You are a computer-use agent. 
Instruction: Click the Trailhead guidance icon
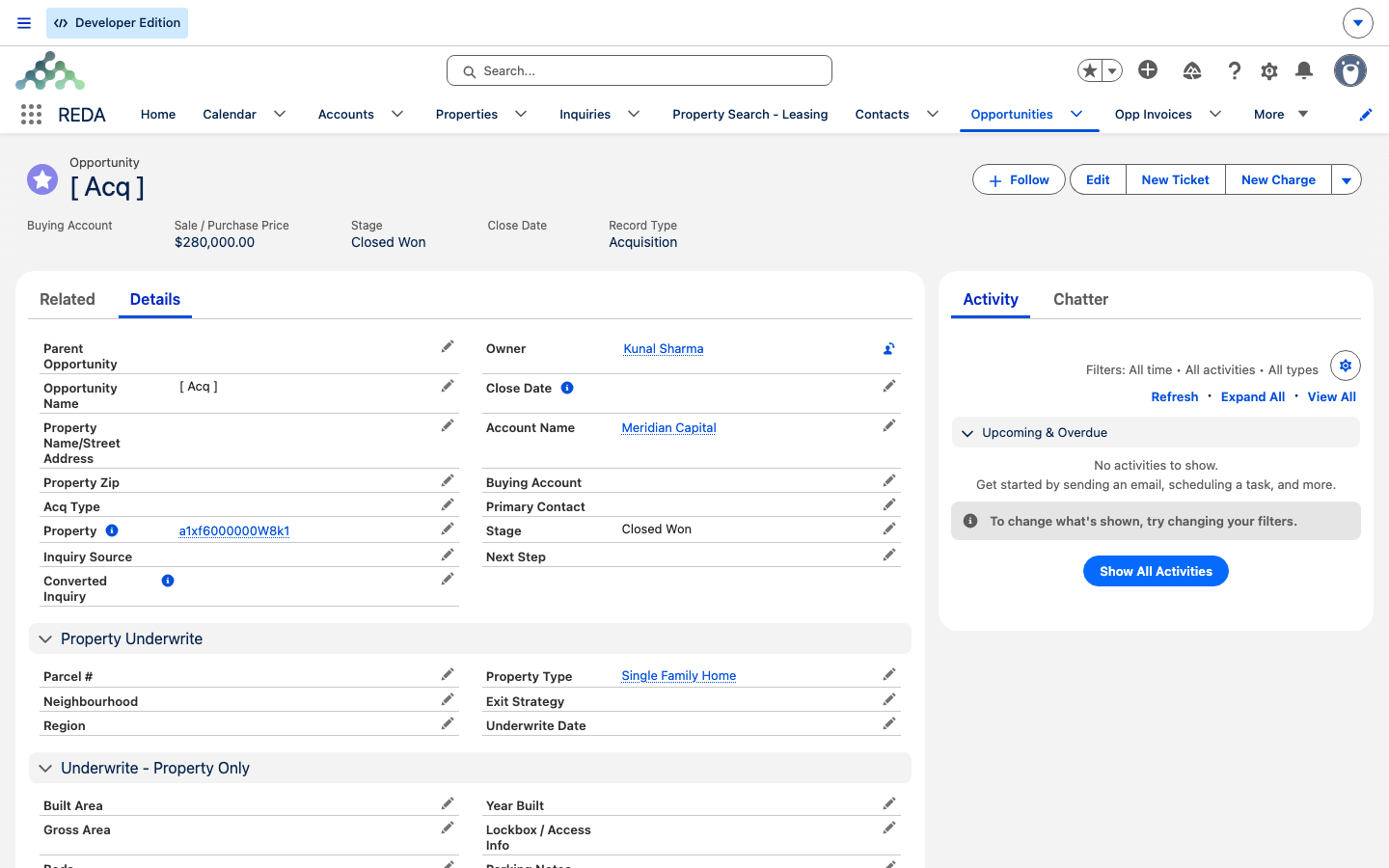tap(1192, 70)
